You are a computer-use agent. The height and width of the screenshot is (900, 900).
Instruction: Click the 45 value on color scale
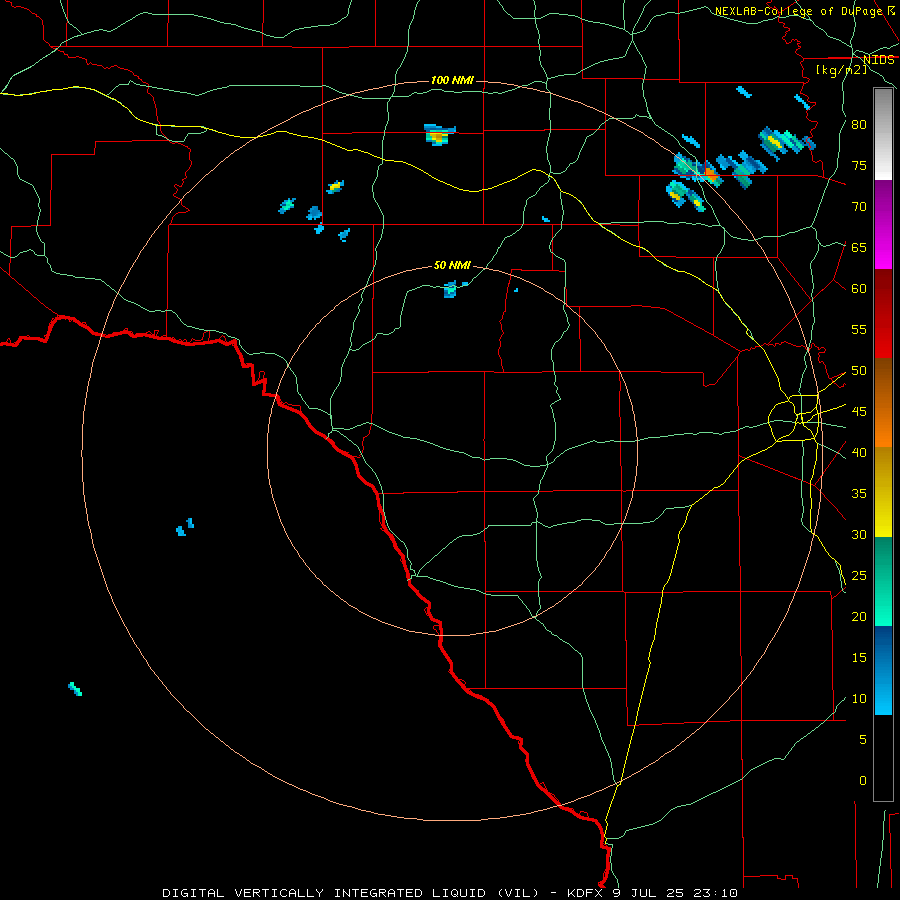[x=859, y=412]
